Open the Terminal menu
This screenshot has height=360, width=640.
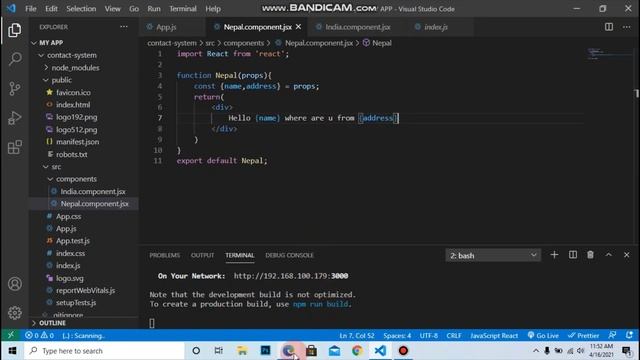[182, 9]
